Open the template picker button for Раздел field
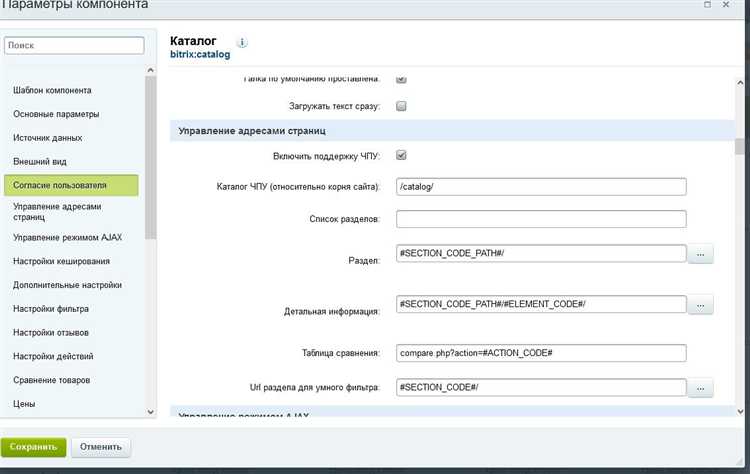 (700, 254)
